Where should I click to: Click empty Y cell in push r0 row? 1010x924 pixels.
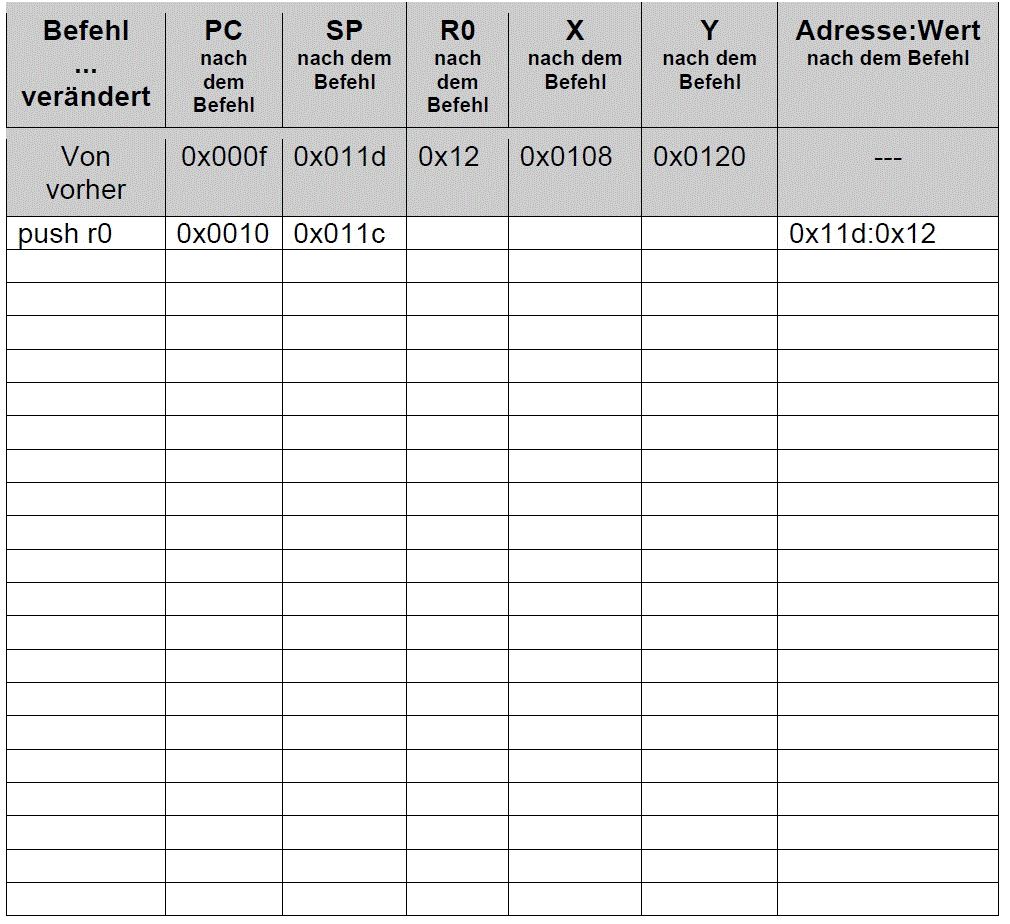[x=709, y=234]
